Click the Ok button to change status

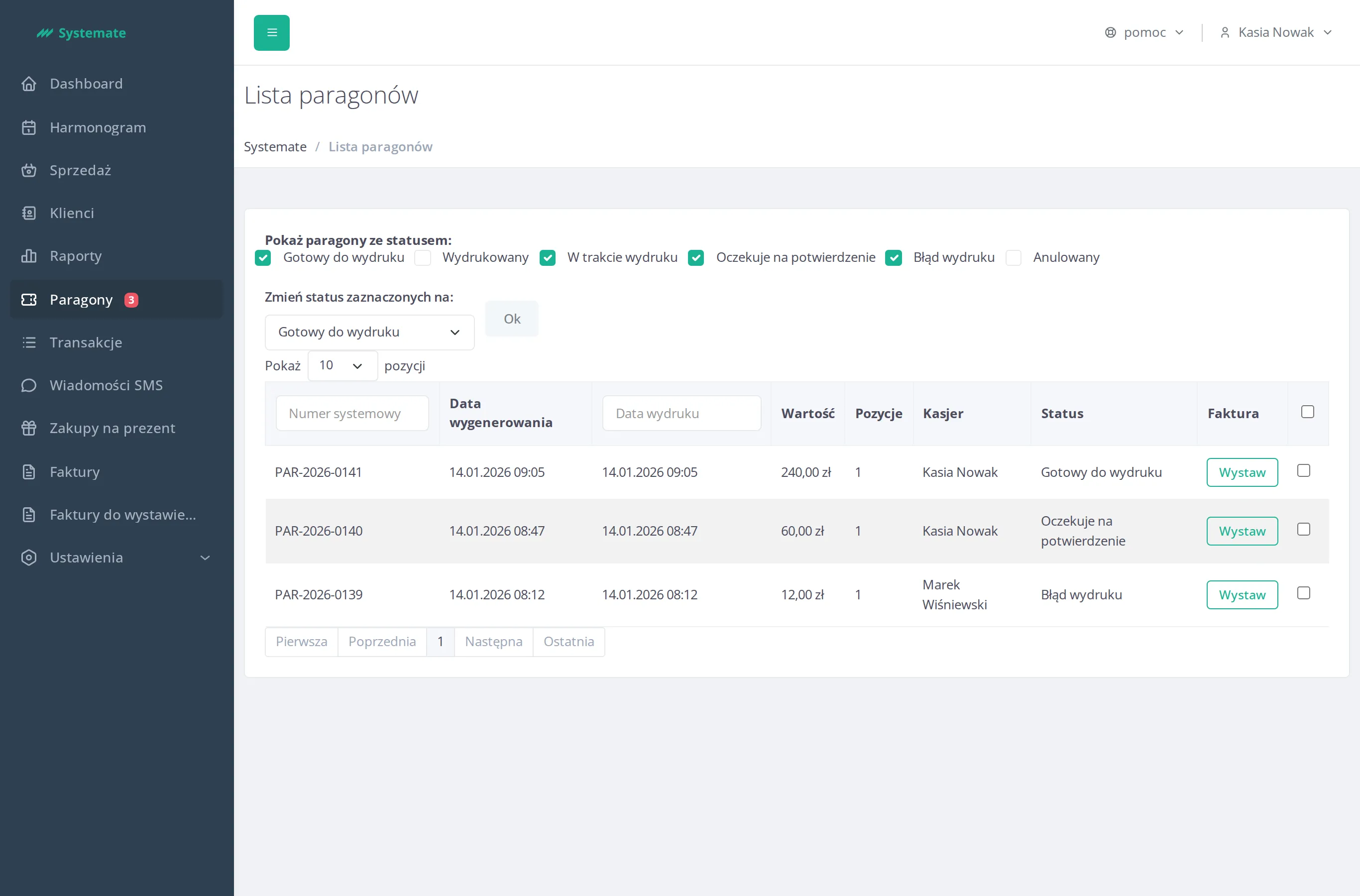[511, 319]
